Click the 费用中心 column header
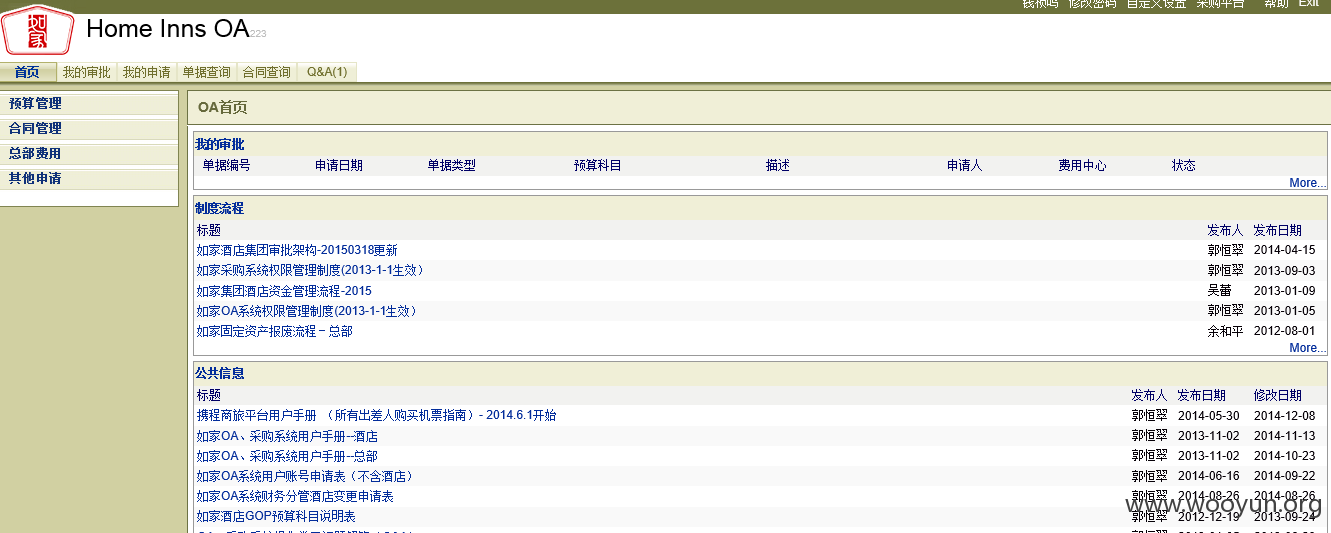 (1082, 165)
